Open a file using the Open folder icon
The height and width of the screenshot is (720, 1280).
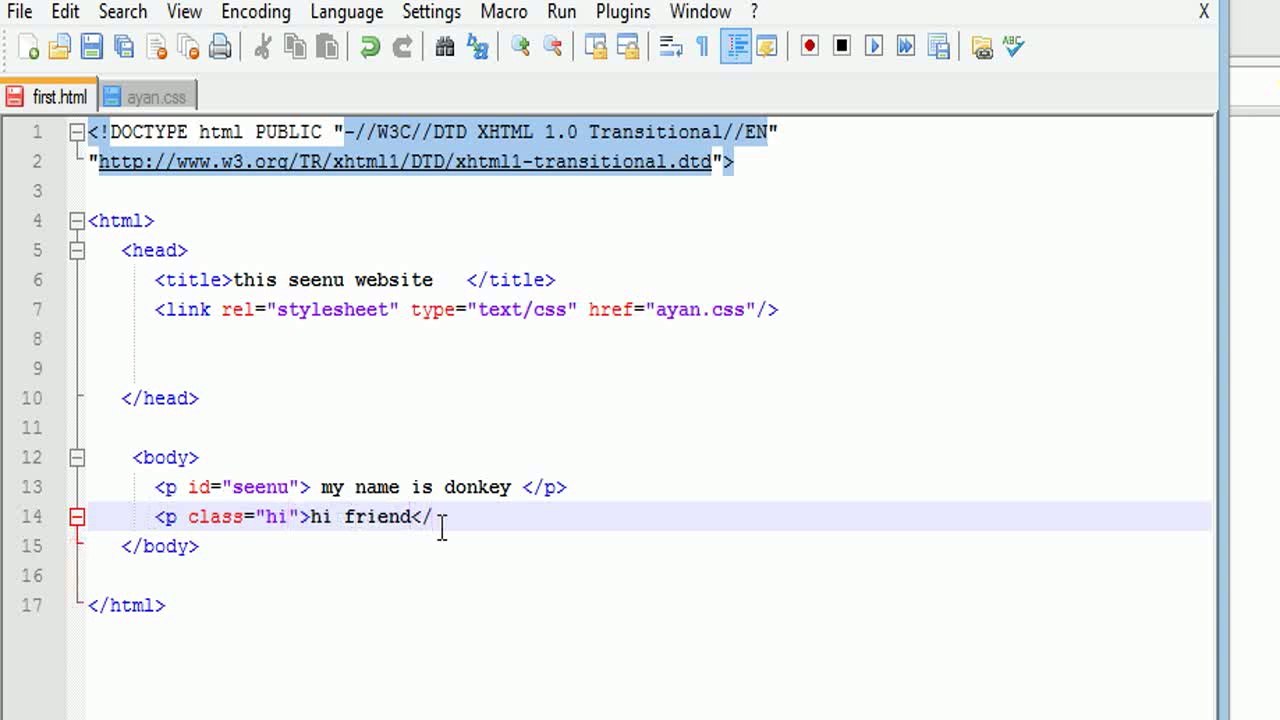[60, 47]
